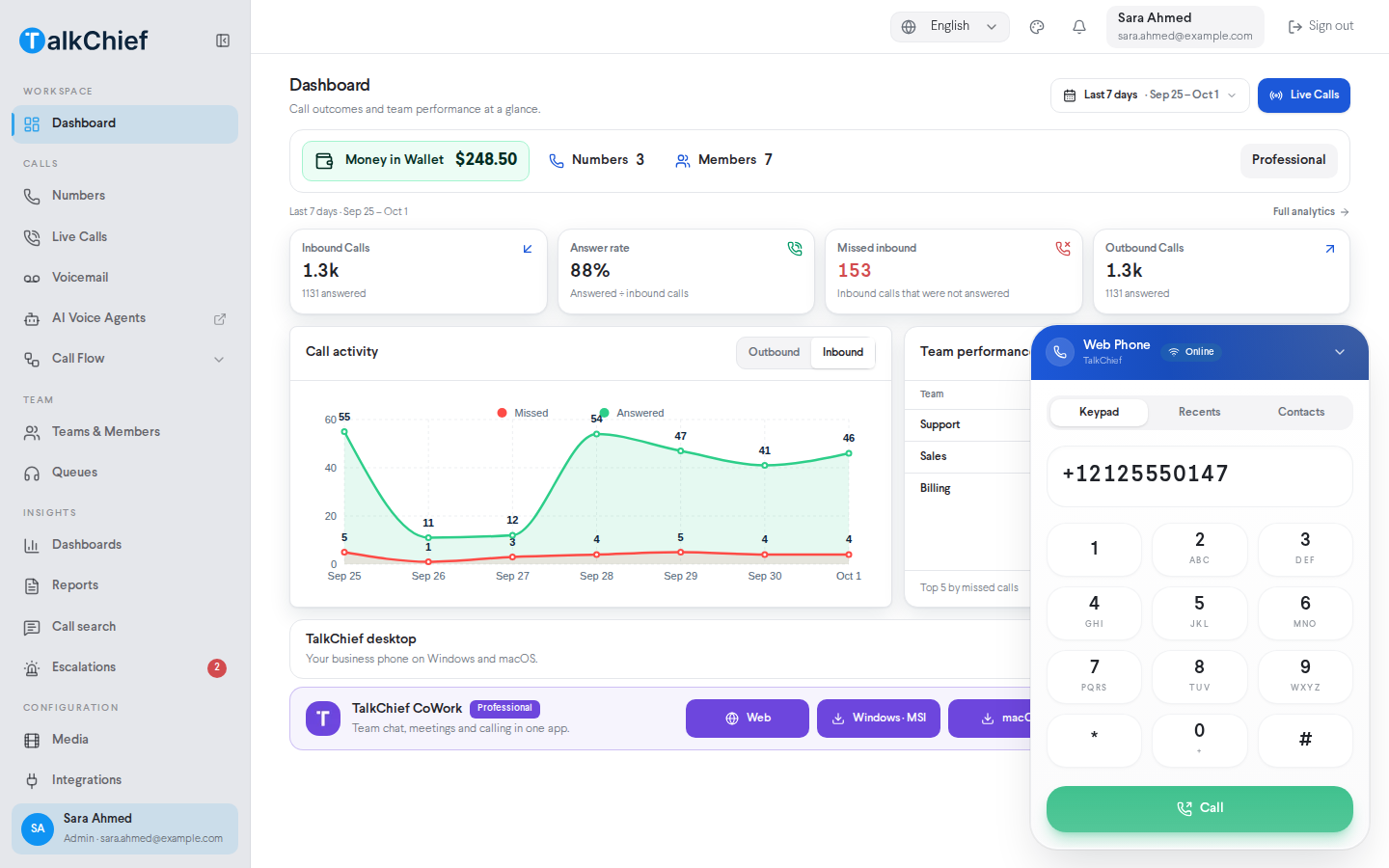This screenshot has height=868, width=1389.
Task: Tap keypad digit 5 JKL
Action: 1200,613
